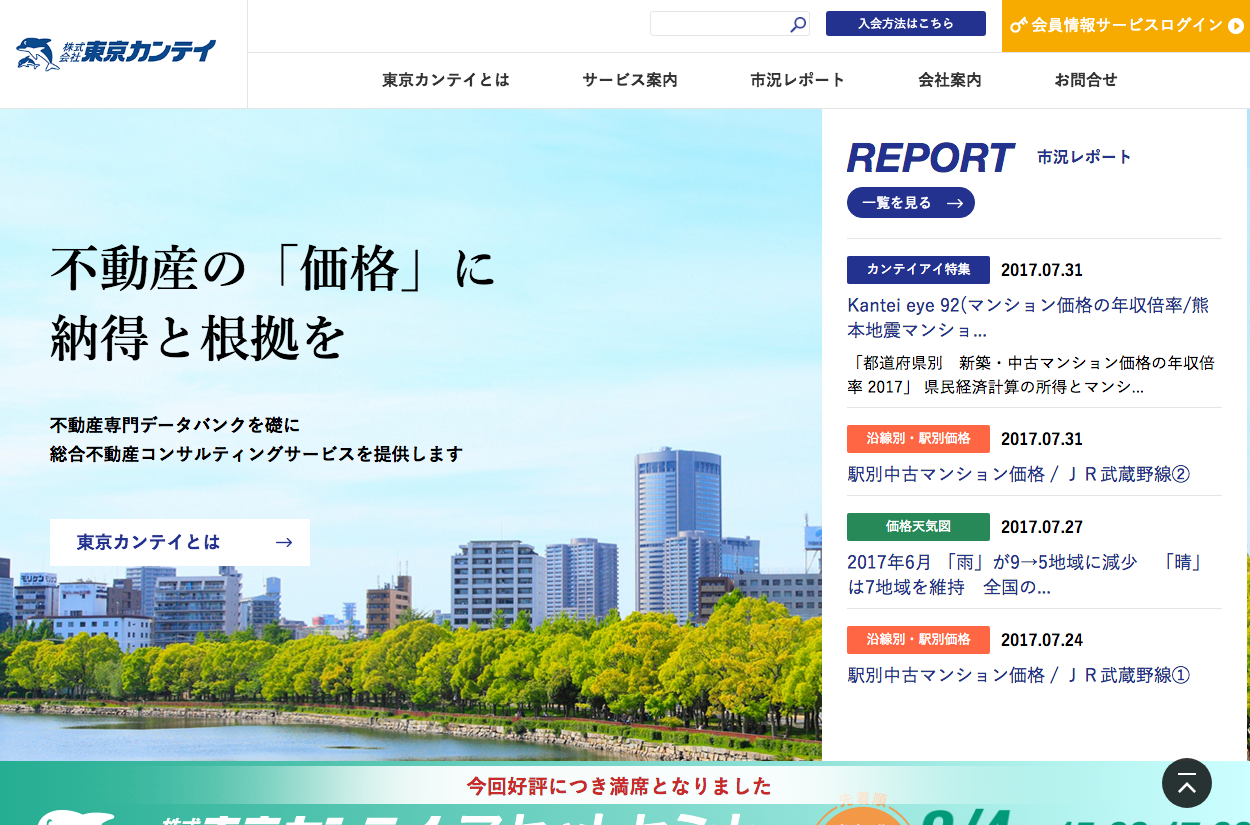This screenshot has height=825, width=1250.
Task: Select 市況レポート in the top navigation
Action: pyautogui.click(x=798, y=80)
